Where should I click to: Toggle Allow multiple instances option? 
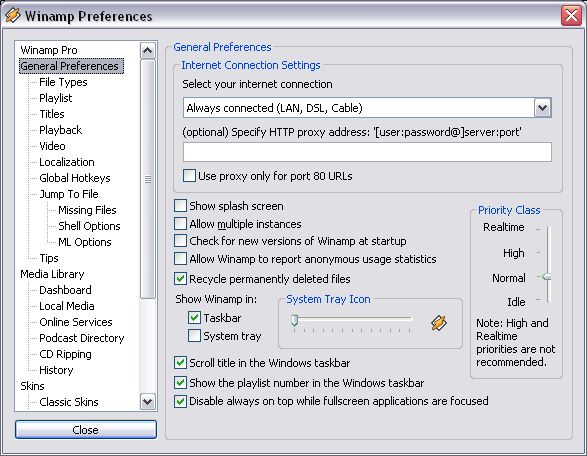[x=180, y=224]
